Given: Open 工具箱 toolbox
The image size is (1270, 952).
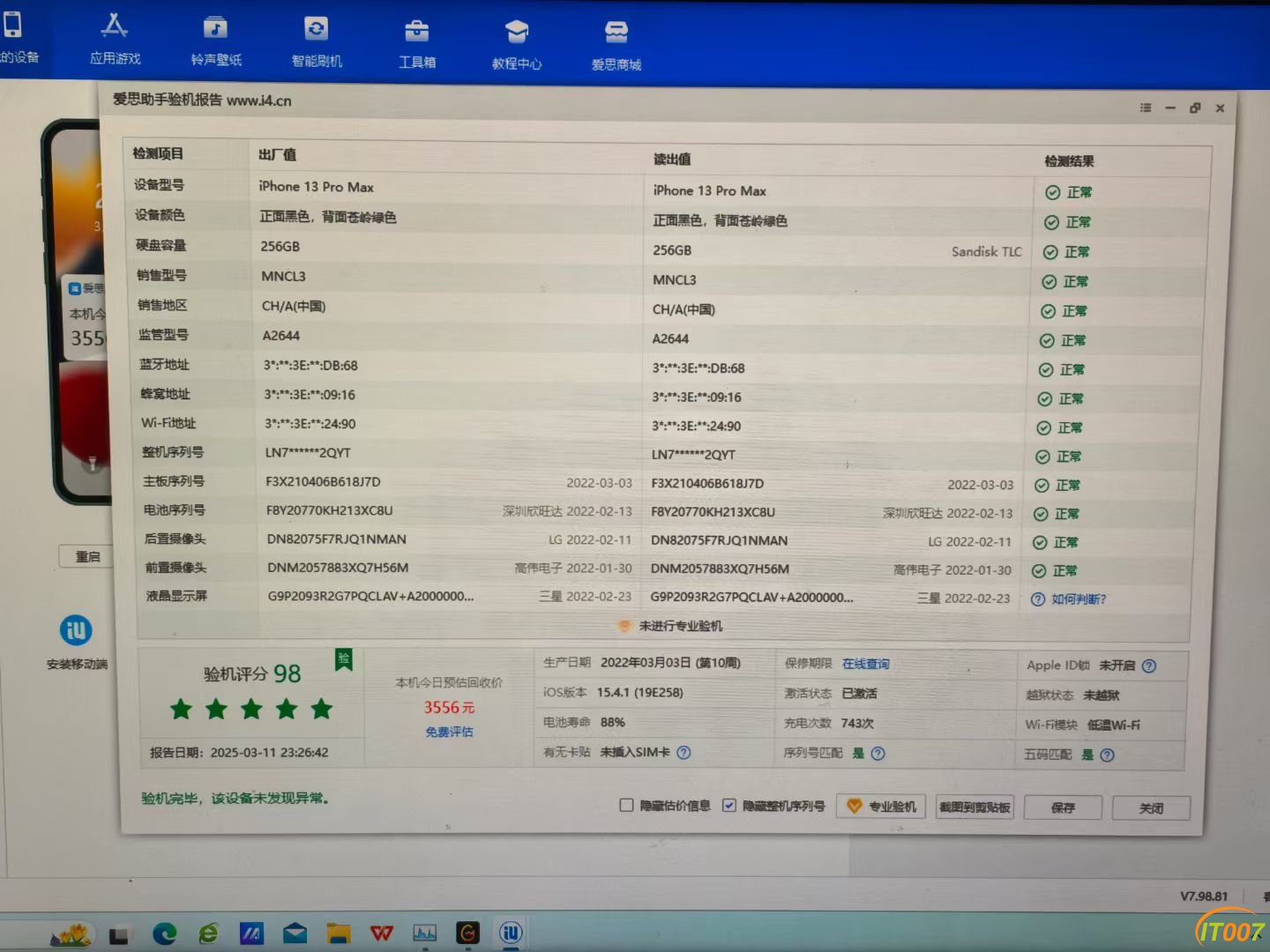Looking at the screenshot, I should 417,43.
